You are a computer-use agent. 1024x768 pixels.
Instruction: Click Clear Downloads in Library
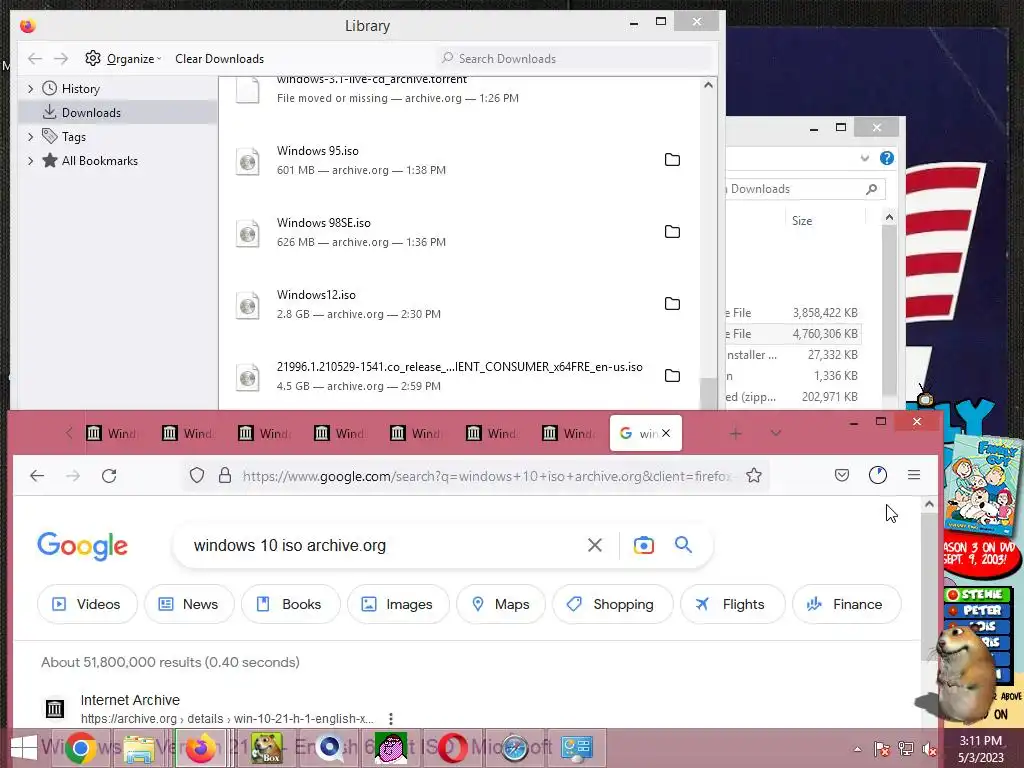219,59
